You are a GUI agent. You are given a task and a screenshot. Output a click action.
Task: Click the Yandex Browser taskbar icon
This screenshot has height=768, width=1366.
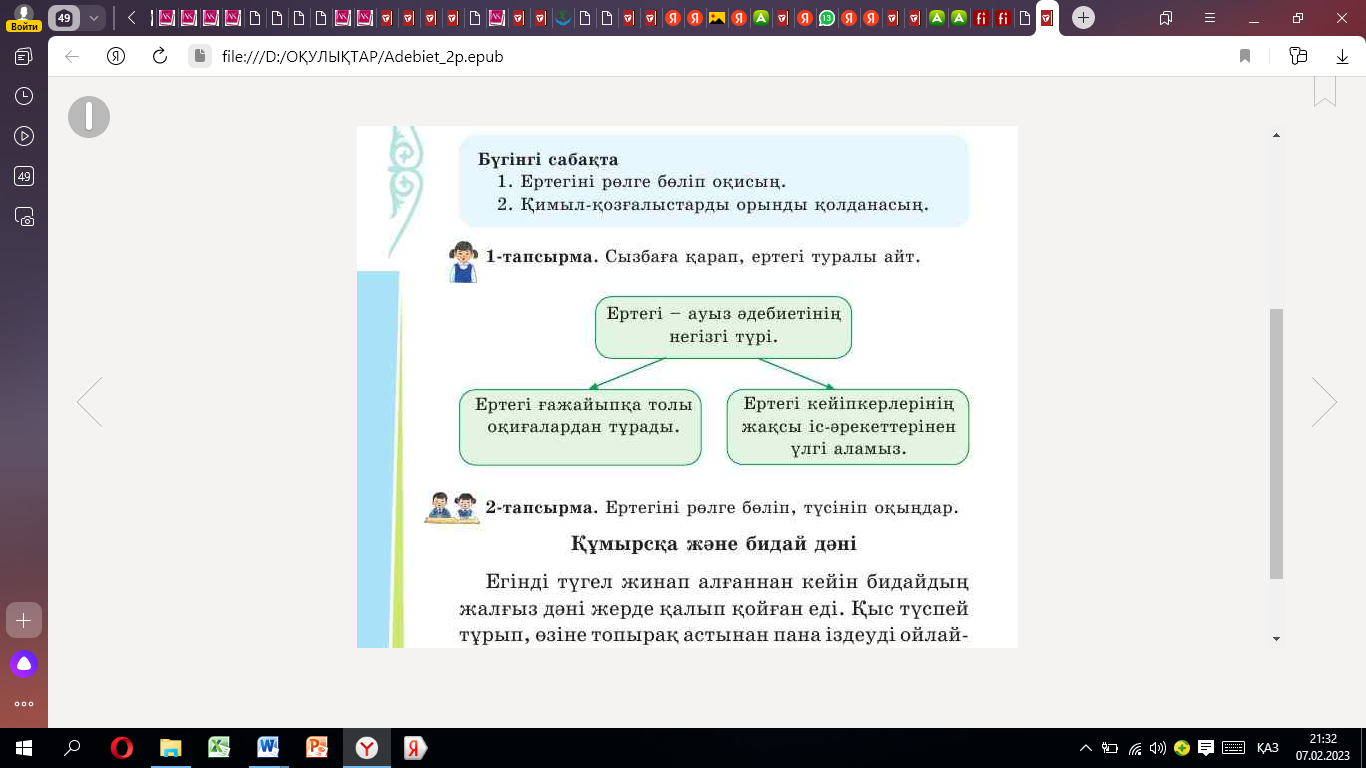[367, 747]
